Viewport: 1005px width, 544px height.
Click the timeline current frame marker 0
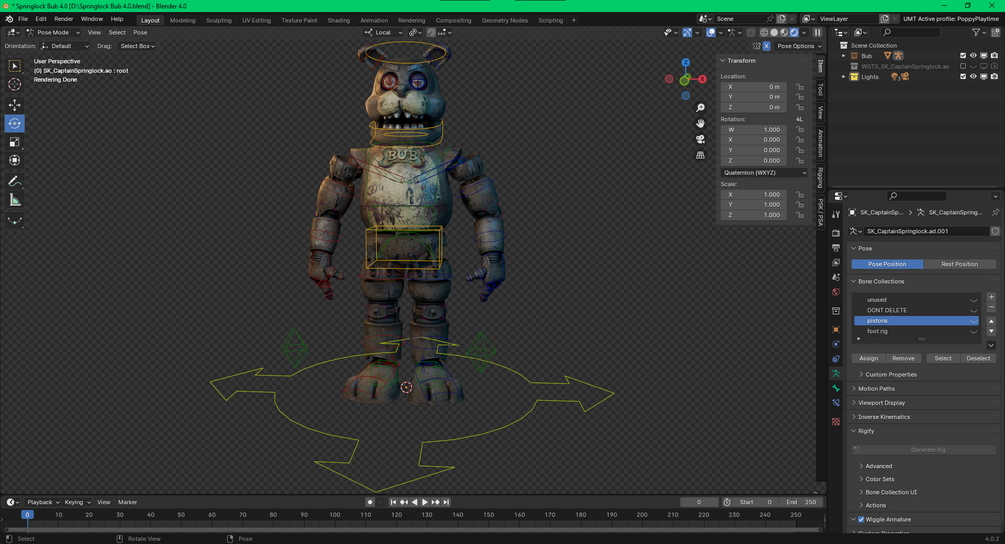click(x=27, y=515)
